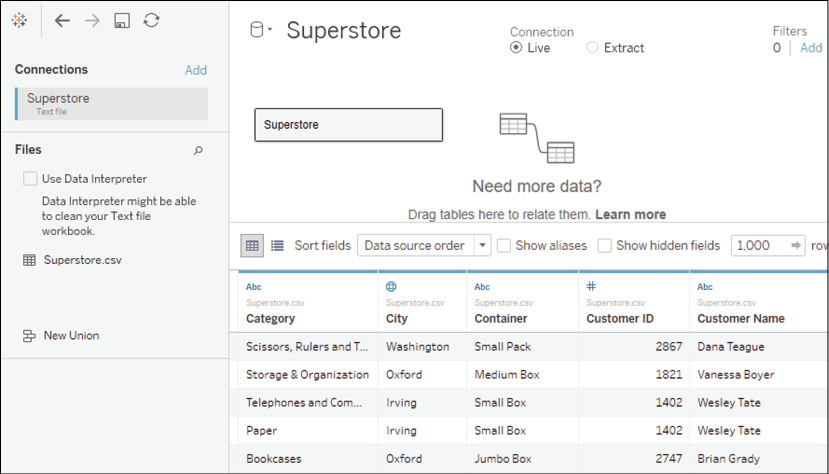The height and width of the screenshot is (474, 829).
Task: Change the Customer Name Abc type icon
Action: pos(705,286)
